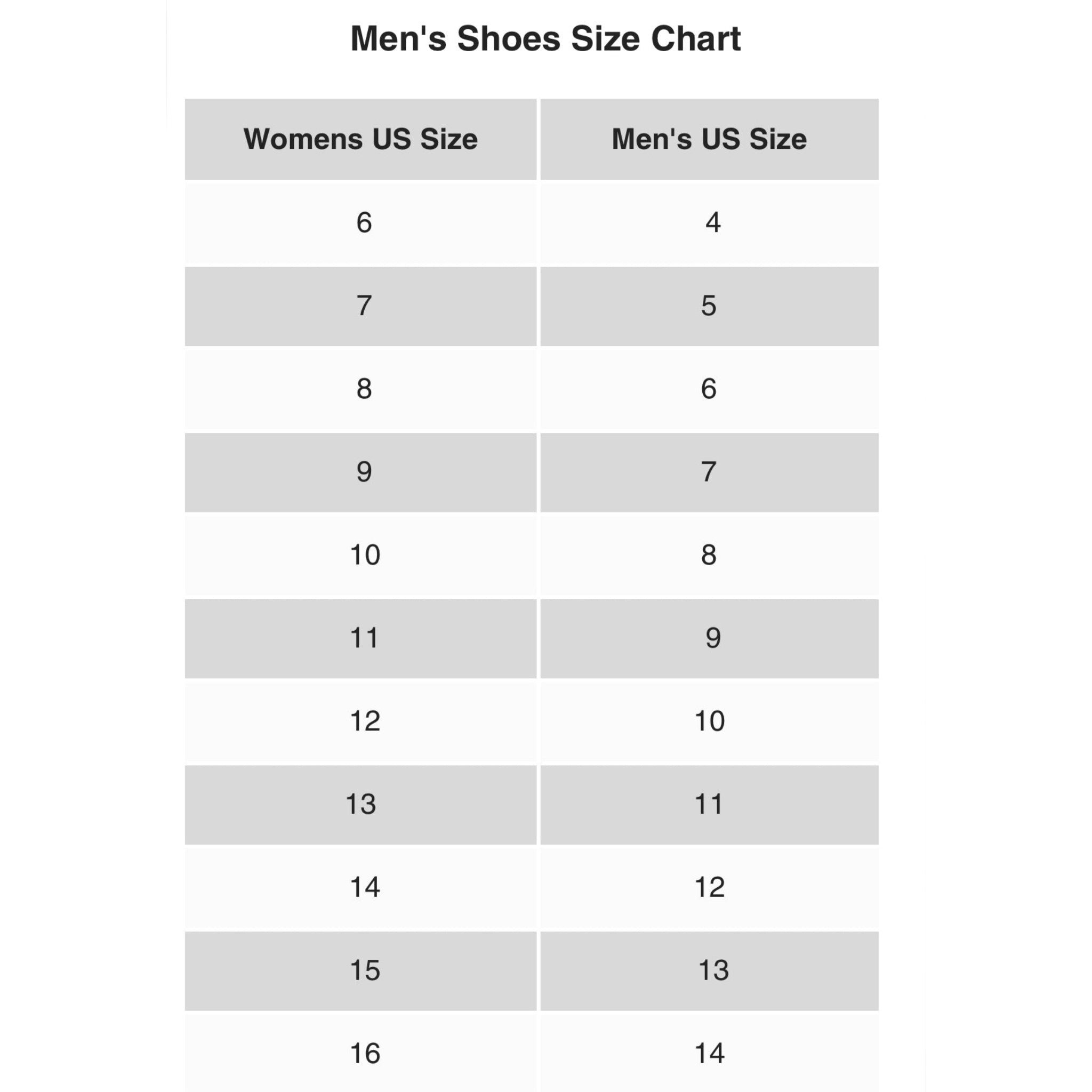Viewport: 1092px width, 1092px height.
Task: Choose the Men's size 9 cell
Action: (713, 638)
